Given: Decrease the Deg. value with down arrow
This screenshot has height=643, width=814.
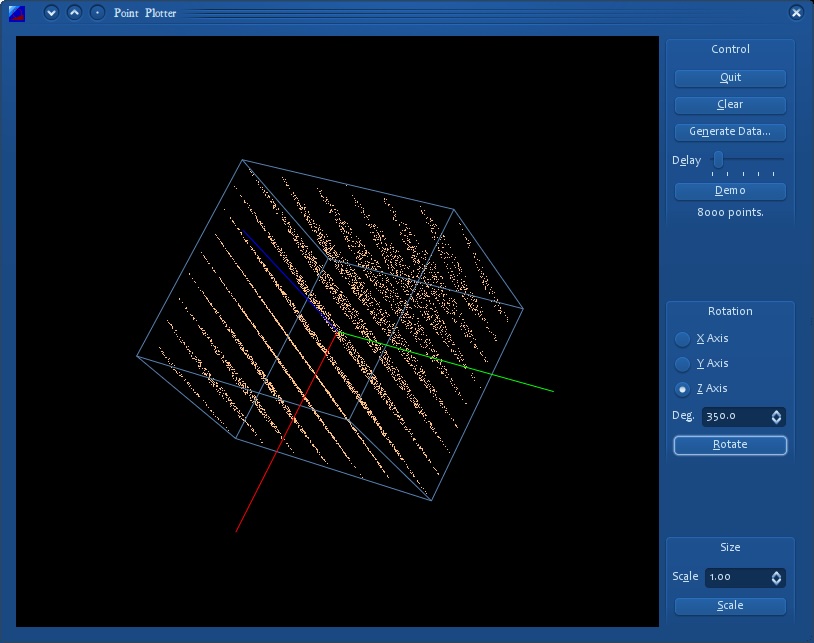Looking at the screenshot, I should pos(776,421).
